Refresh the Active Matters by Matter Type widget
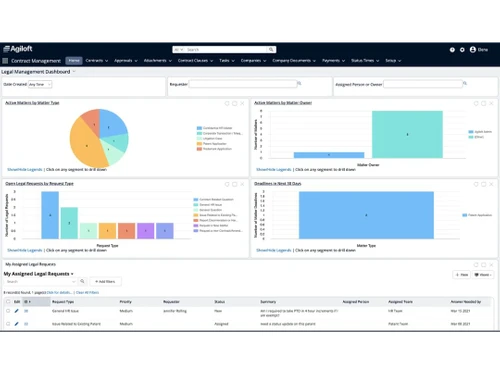 coord(227,103)
